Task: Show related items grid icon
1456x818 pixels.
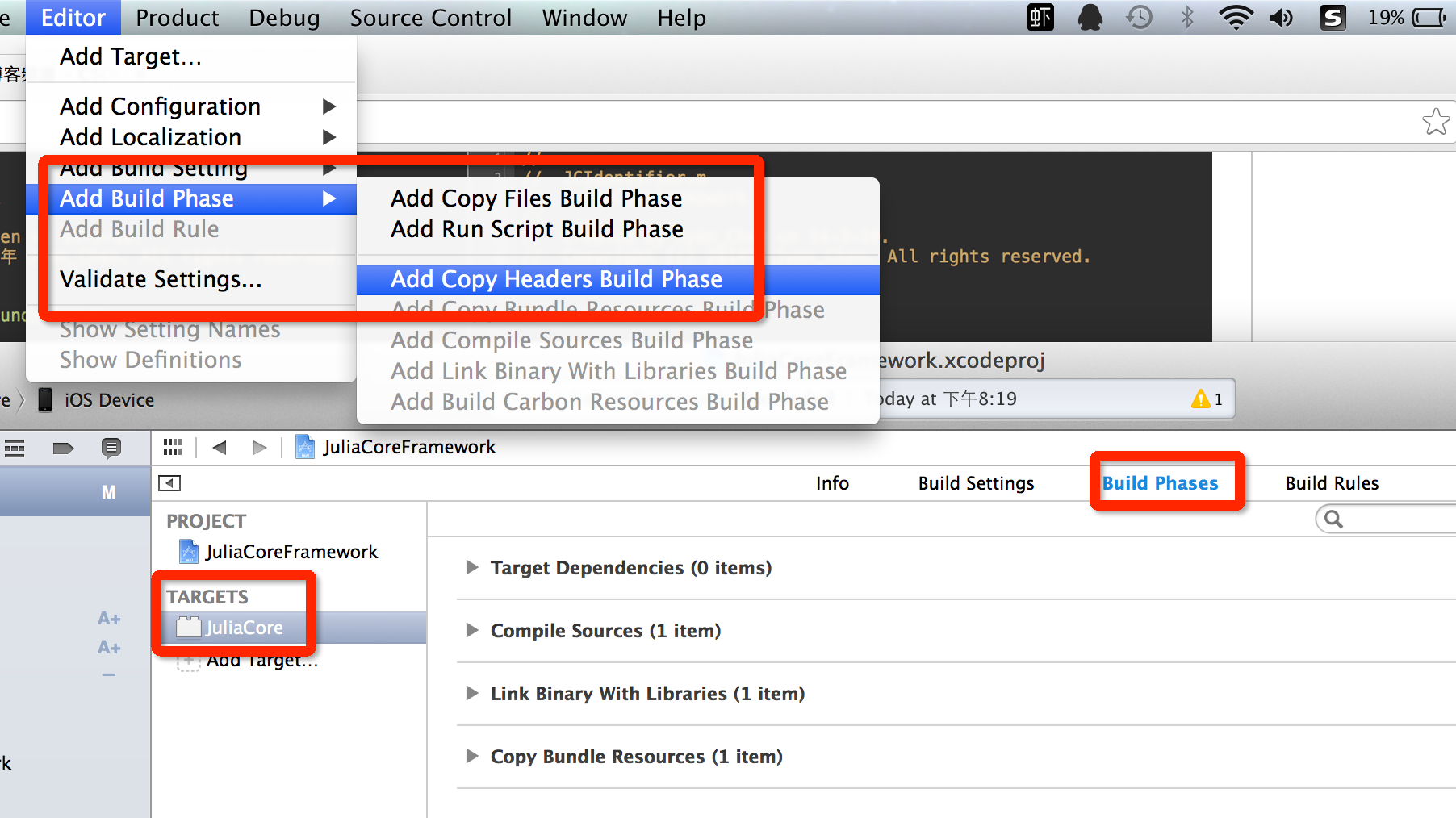Action: [x=173, y=447]
